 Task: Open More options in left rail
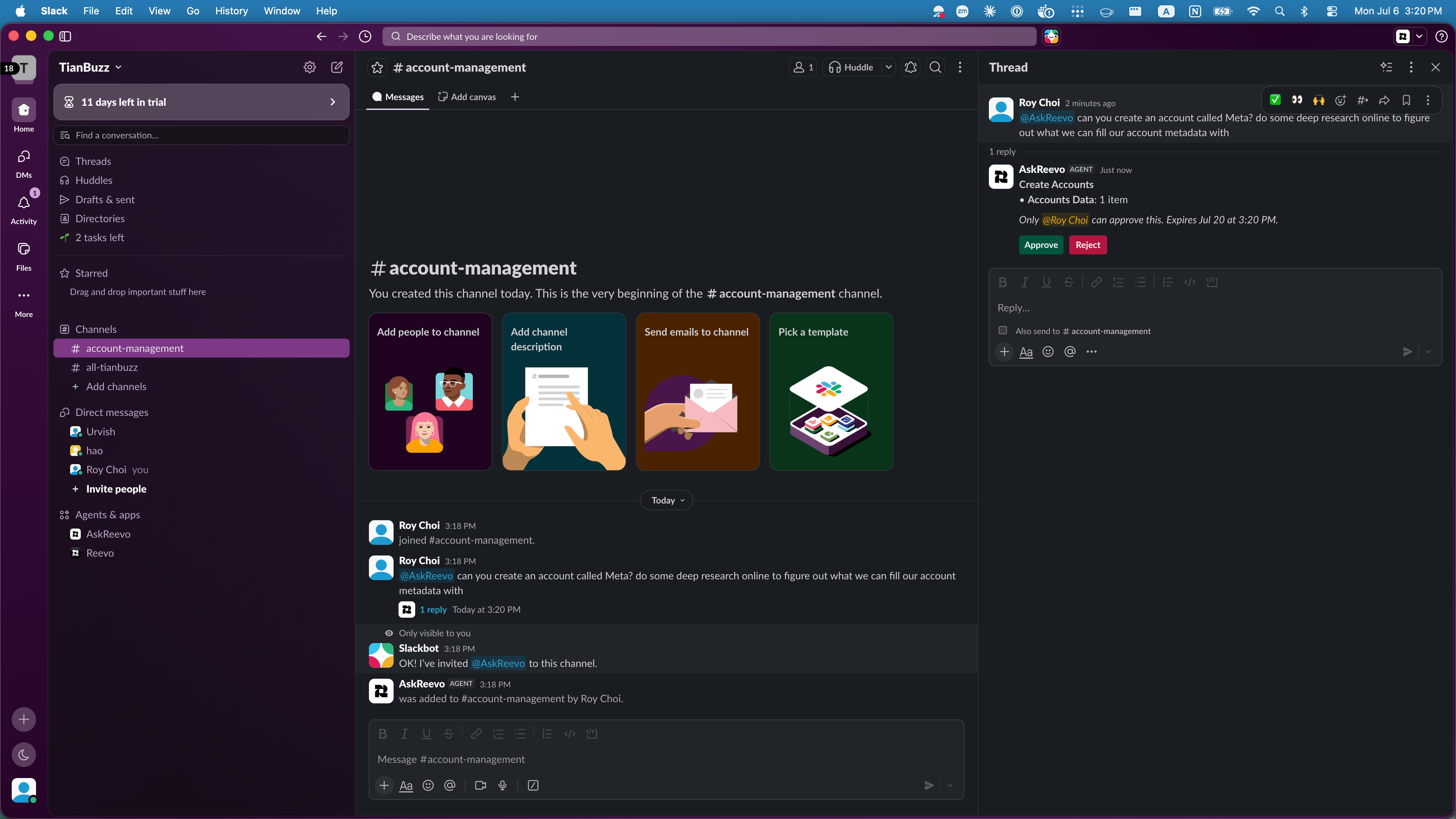[x=24, y=303]
